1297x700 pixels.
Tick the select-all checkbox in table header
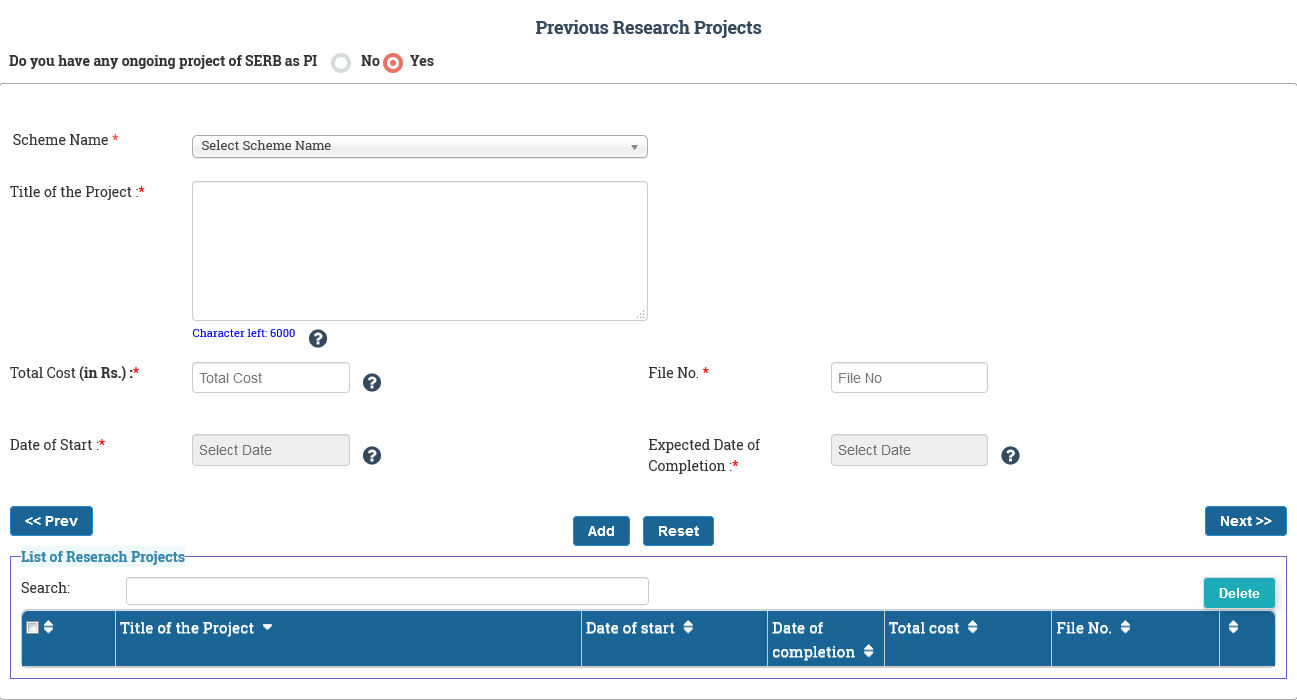click(33, 627)
